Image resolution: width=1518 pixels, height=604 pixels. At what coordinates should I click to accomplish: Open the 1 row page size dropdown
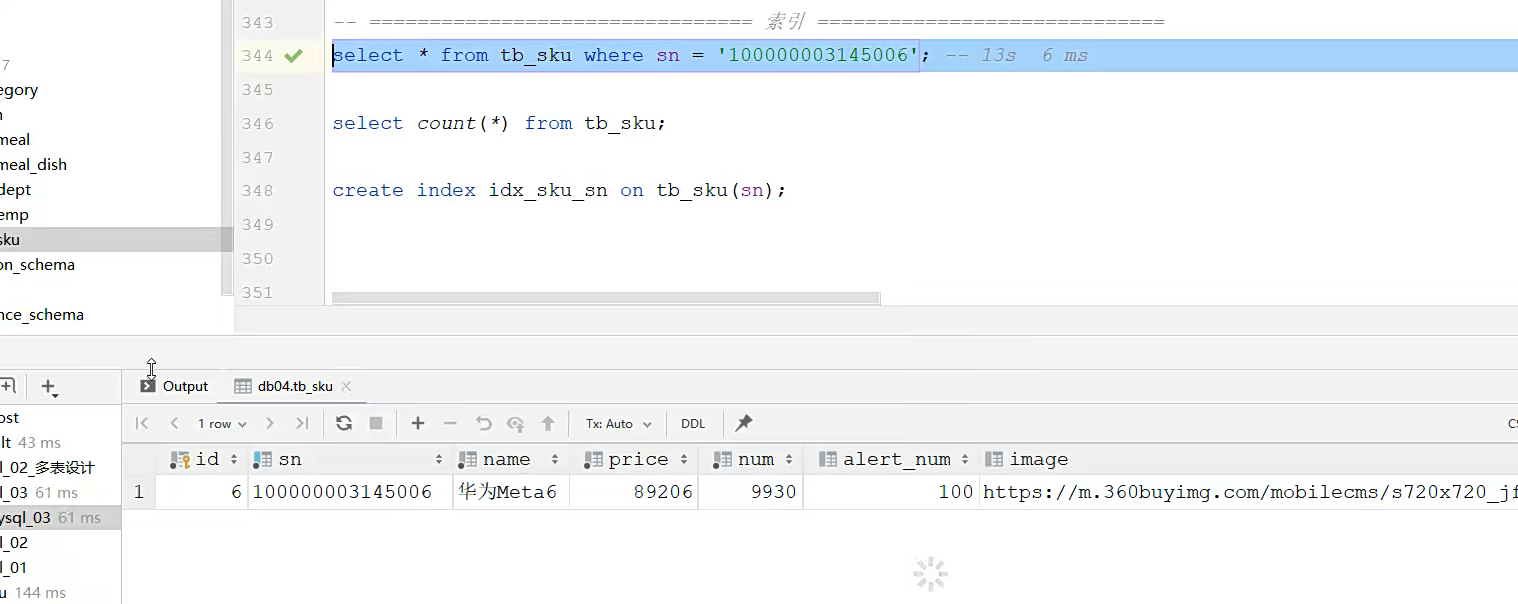pyautogui.click(x=222, y=424)
